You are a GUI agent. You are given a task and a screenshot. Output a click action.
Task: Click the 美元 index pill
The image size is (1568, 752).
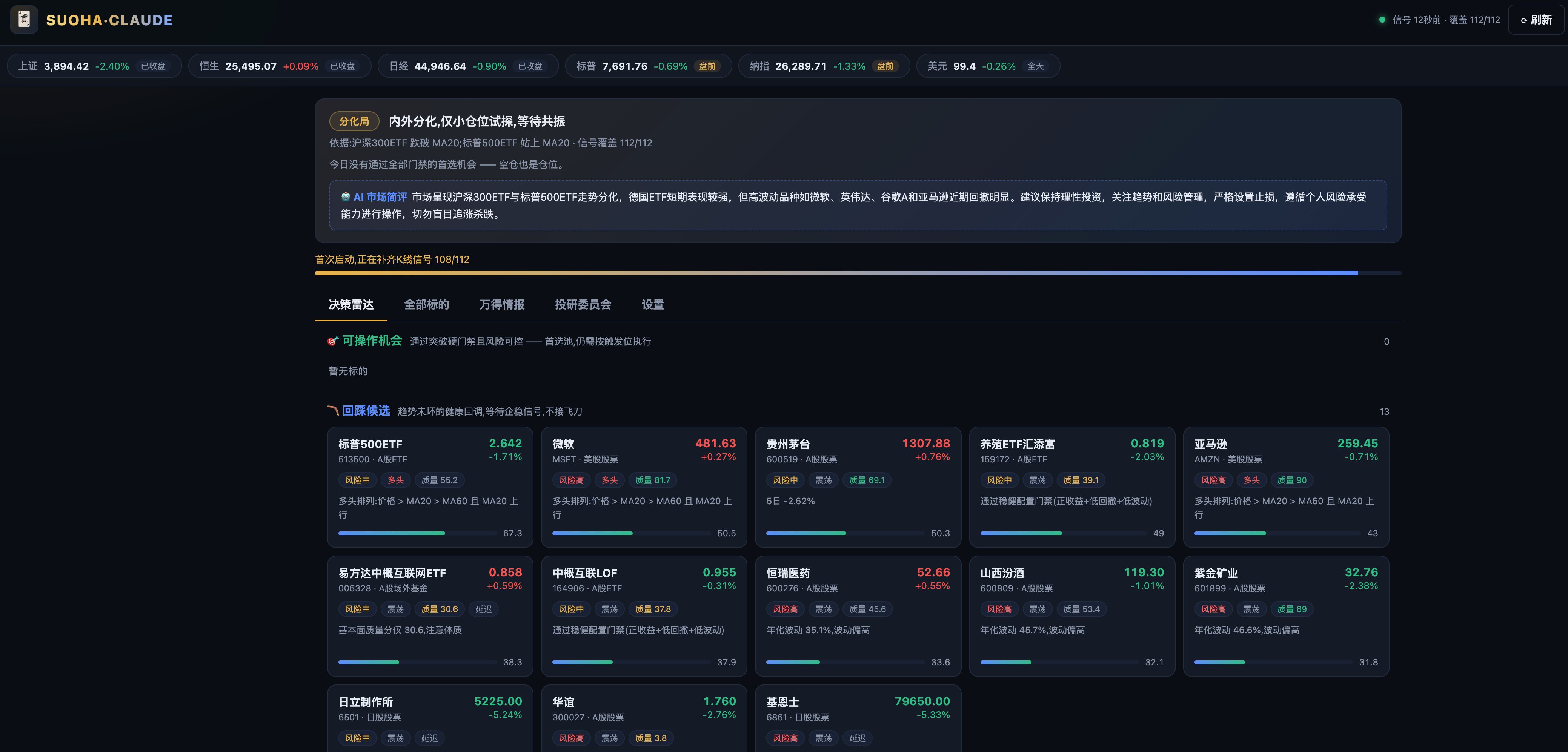point(988,66)
